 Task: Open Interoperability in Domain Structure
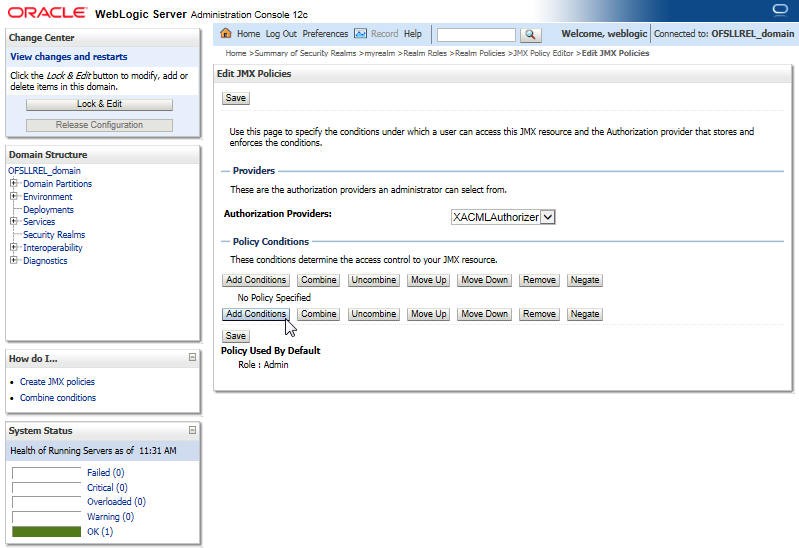point(52,248)
